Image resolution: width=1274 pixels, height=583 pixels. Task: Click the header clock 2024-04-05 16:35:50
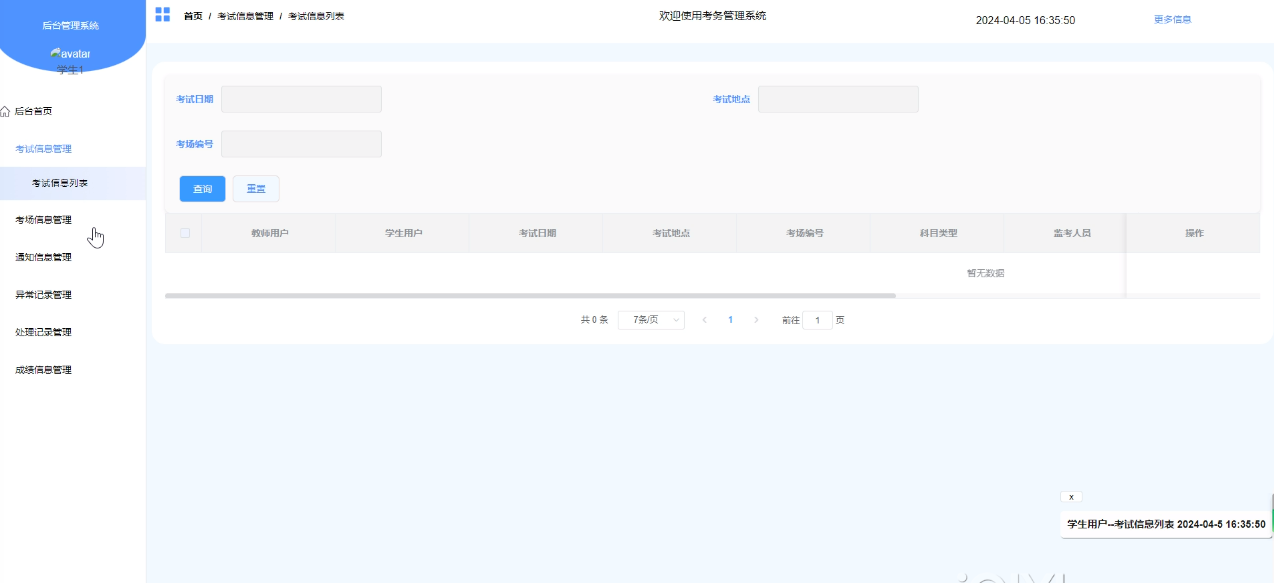tap(1025, 20)
